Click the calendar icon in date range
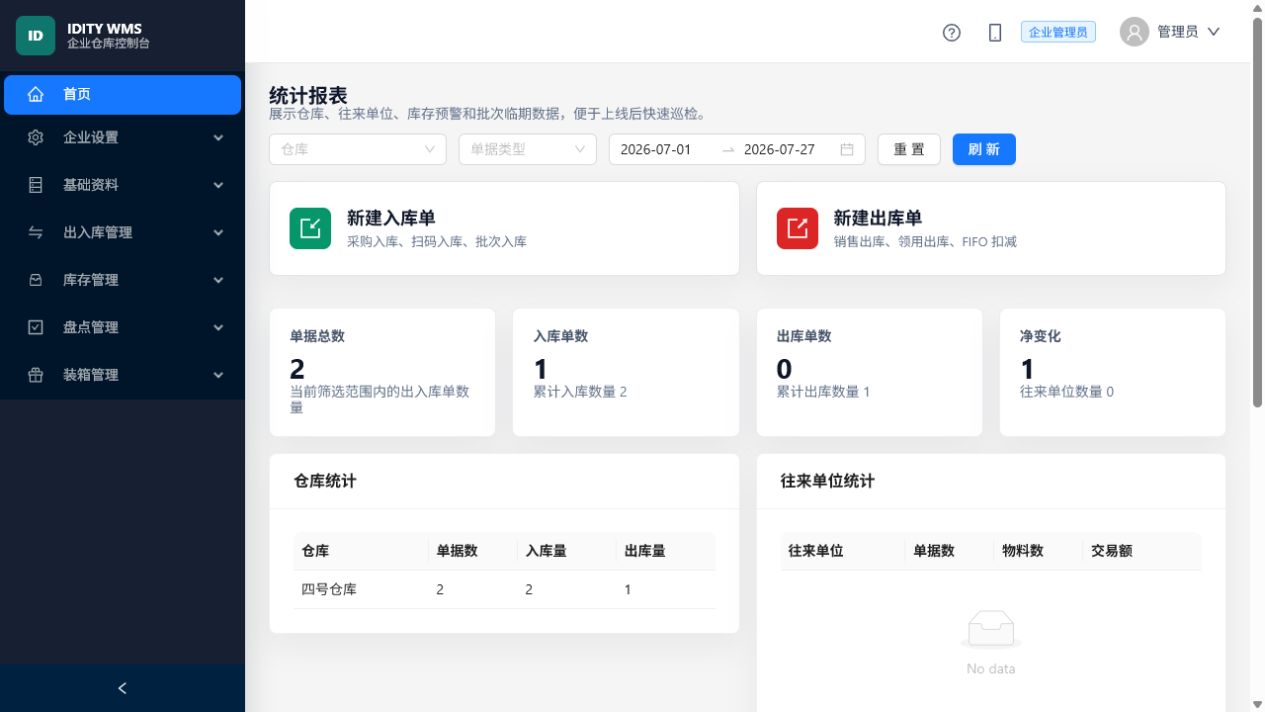 click(x=847, y=149)
